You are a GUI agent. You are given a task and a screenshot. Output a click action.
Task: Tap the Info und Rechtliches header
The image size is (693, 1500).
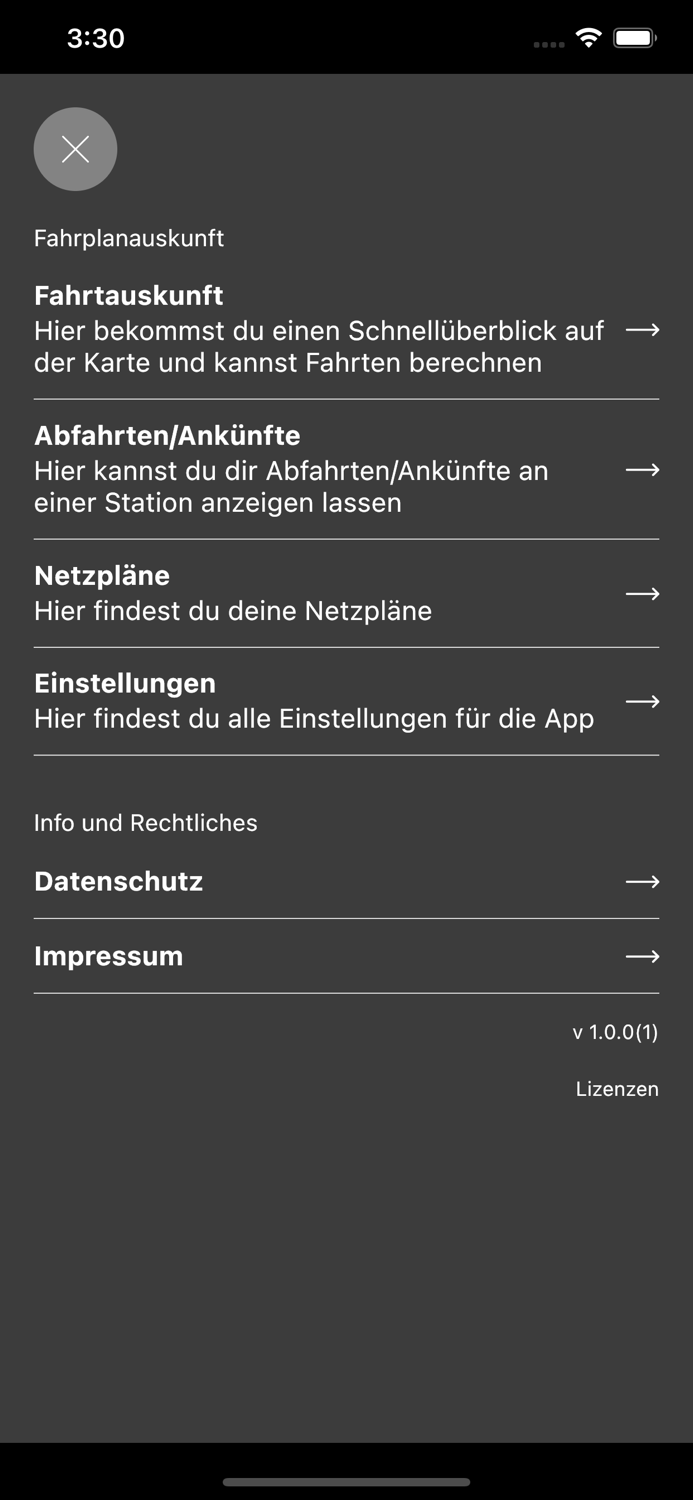tap(146, 822)
